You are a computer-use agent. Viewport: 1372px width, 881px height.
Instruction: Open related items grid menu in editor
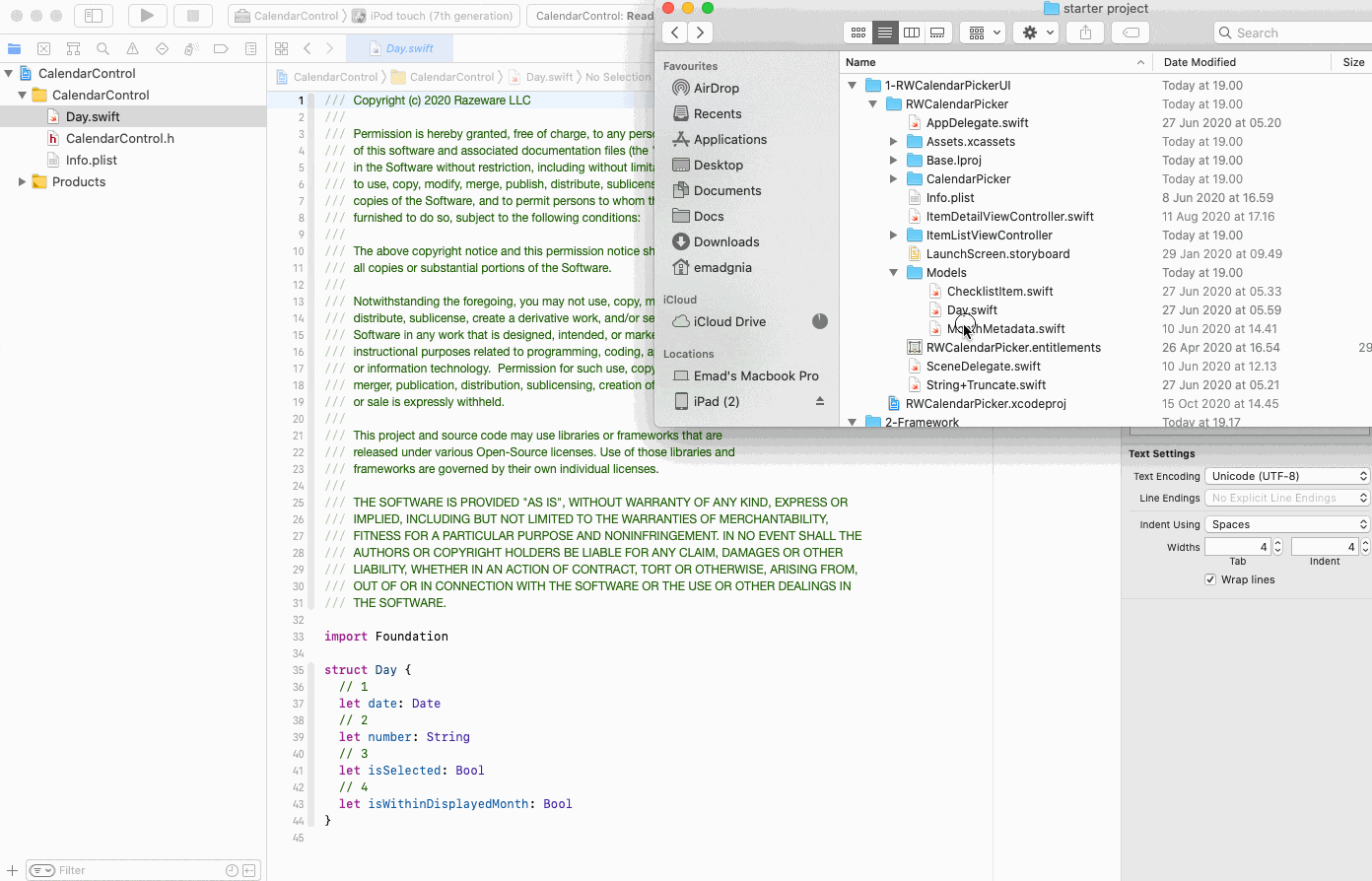click(x=281, y=48)
